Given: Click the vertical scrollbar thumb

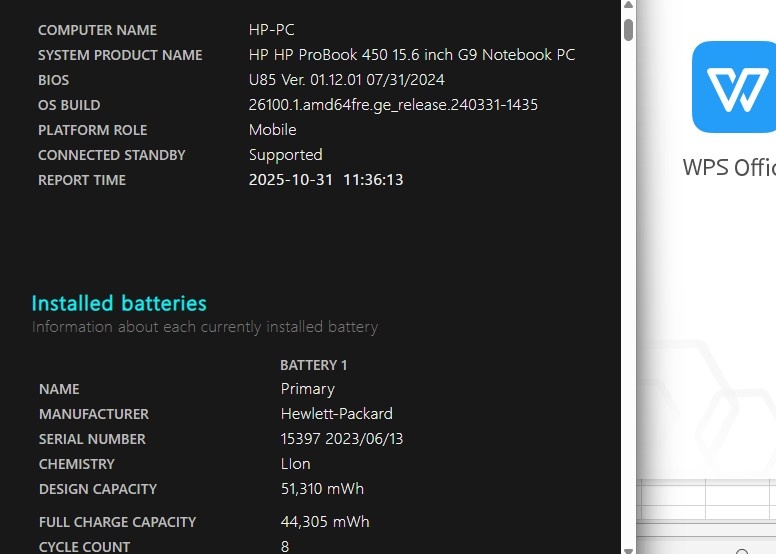Looking at the screenshot, I should click(x=629, y=30).
